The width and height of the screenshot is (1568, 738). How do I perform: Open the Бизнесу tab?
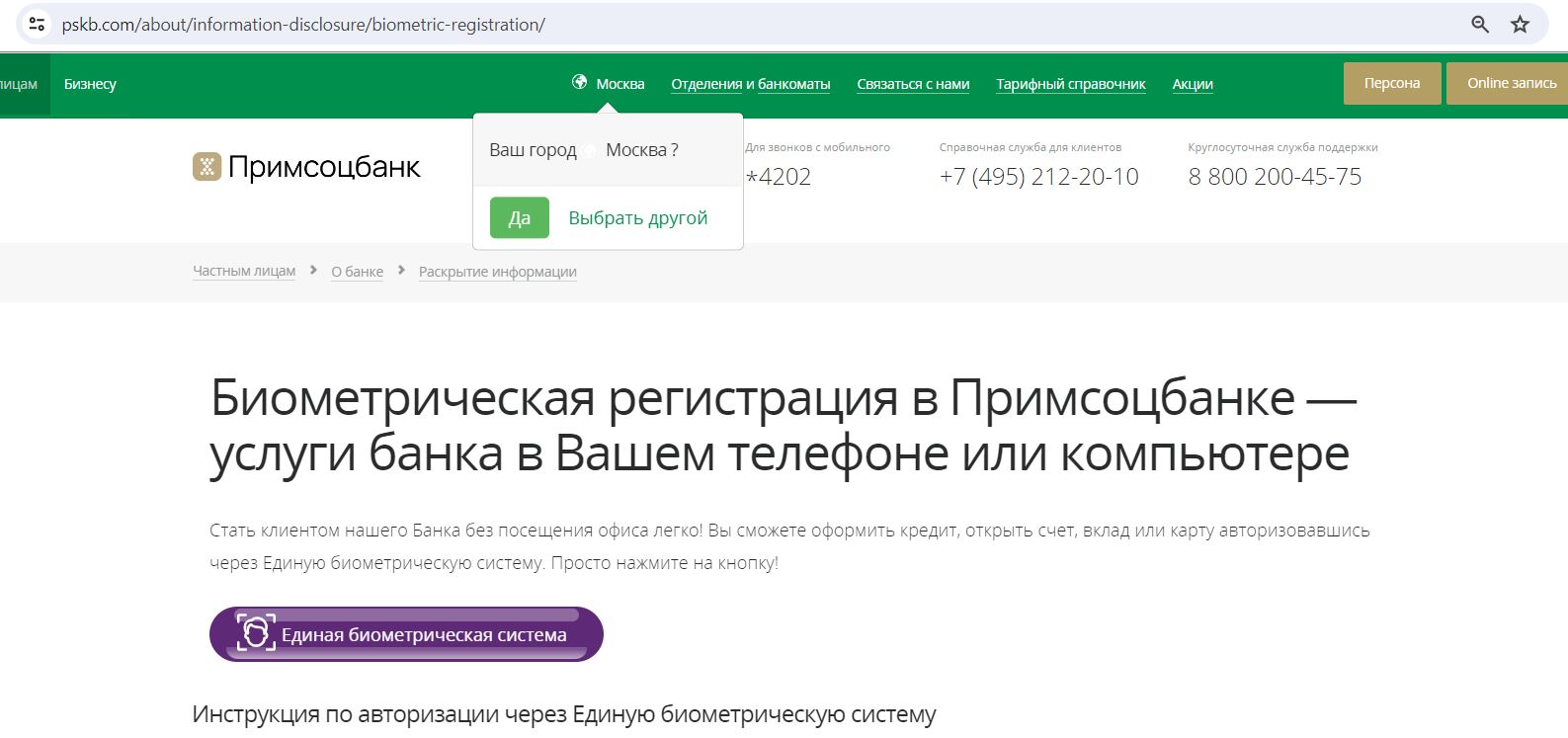(90, 84)
